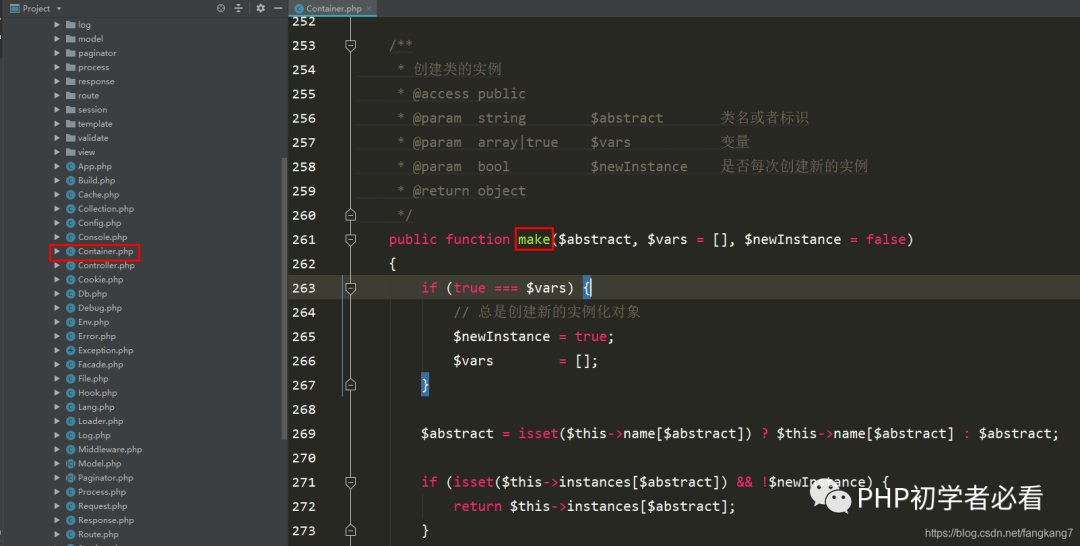Click the fold end marker at line 267

(x=351, y=385)
